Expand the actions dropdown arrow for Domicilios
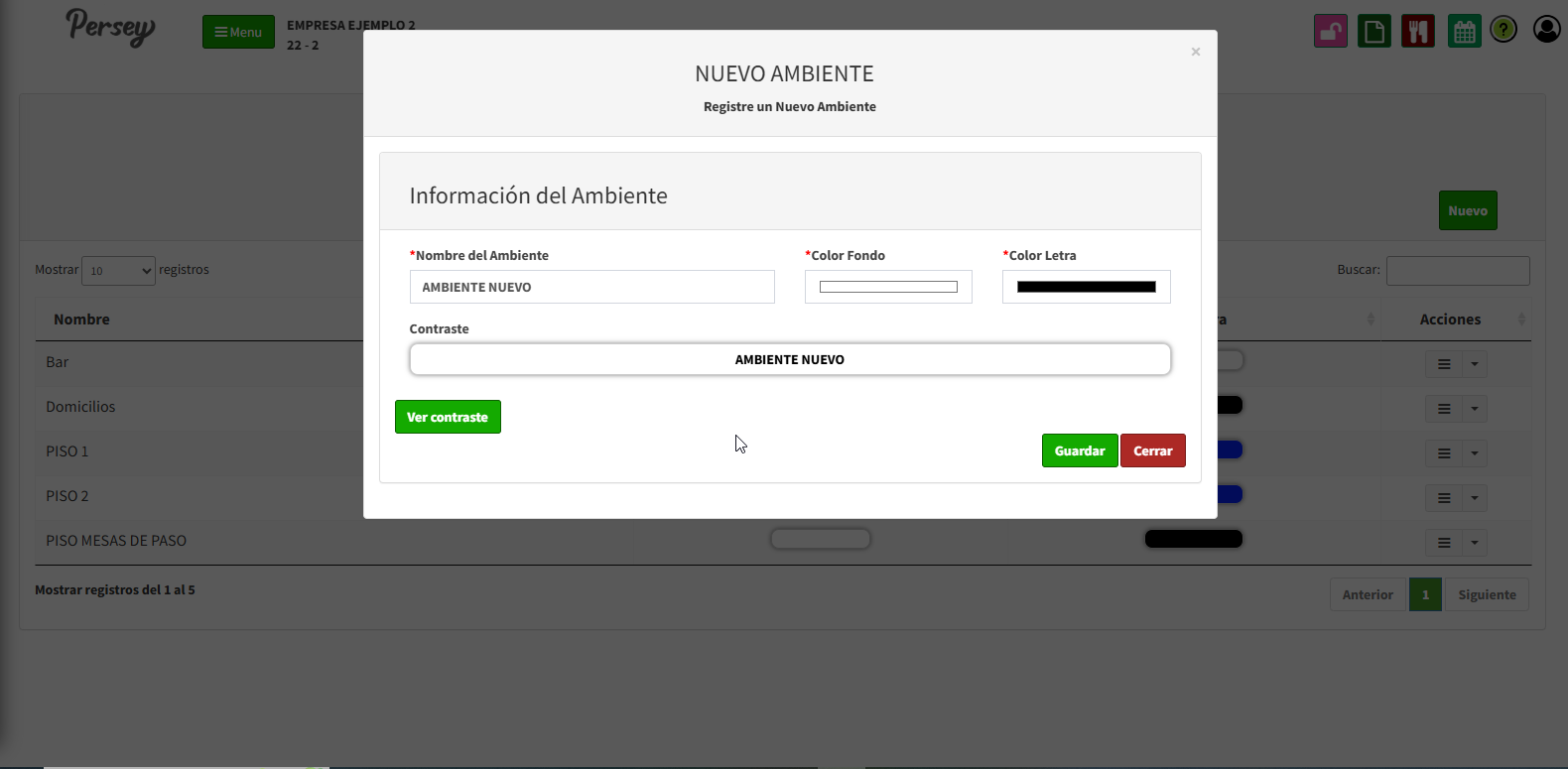1568x769 pixels. point(1475,409)
